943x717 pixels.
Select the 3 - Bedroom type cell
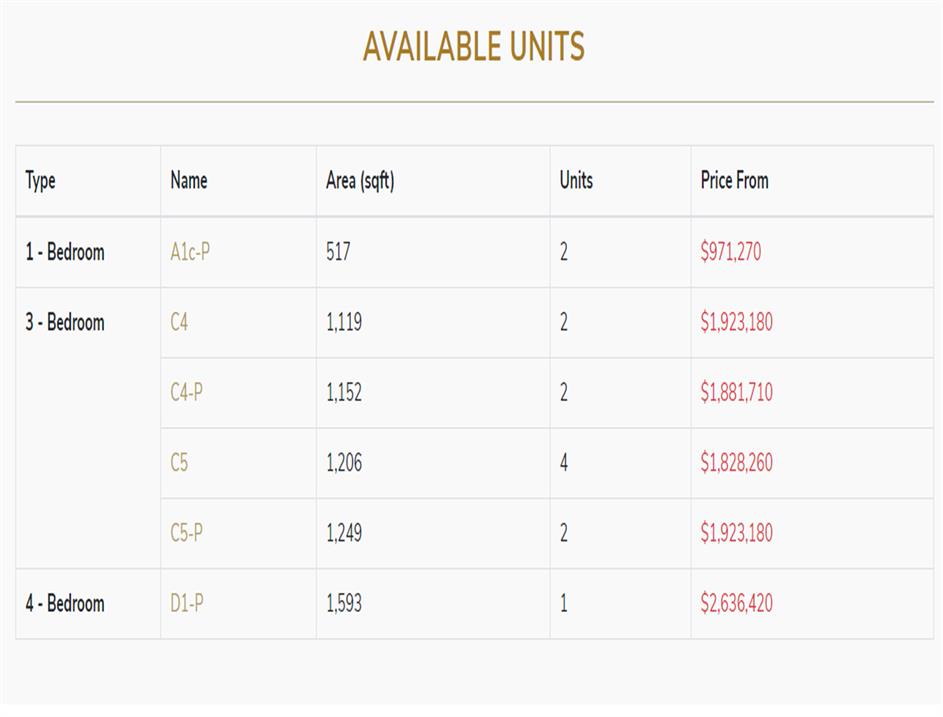[x=65, y=322]
